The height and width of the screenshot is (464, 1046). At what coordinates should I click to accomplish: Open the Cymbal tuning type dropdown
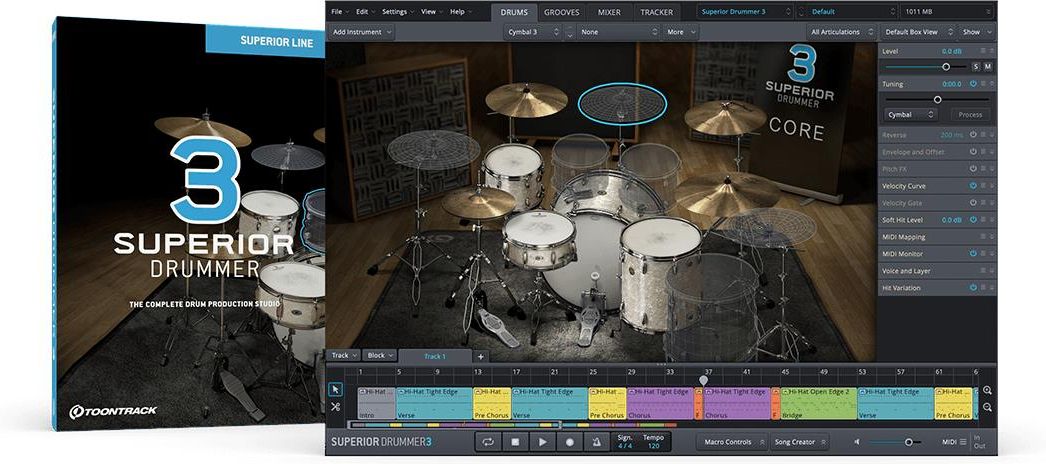click(911, 115)
